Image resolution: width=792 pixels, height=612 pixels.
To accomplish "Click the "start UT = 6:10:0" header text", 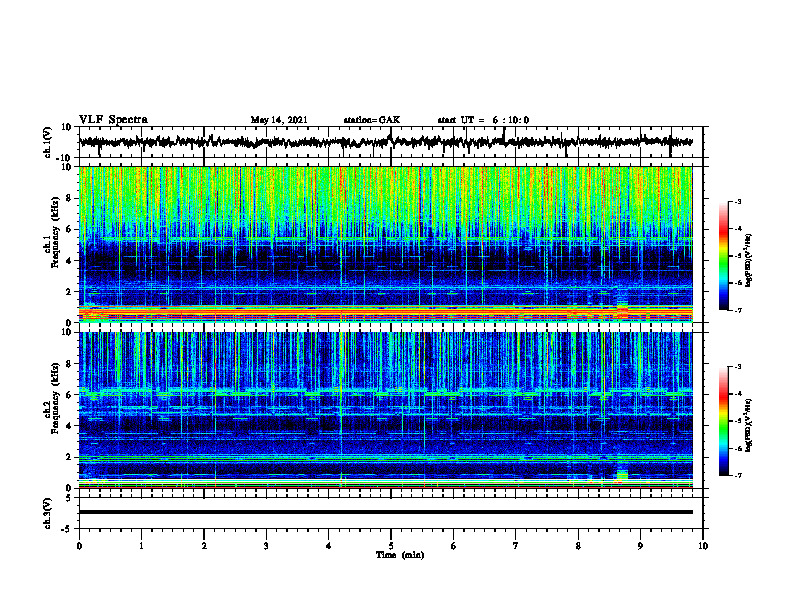I will (483, 120).
